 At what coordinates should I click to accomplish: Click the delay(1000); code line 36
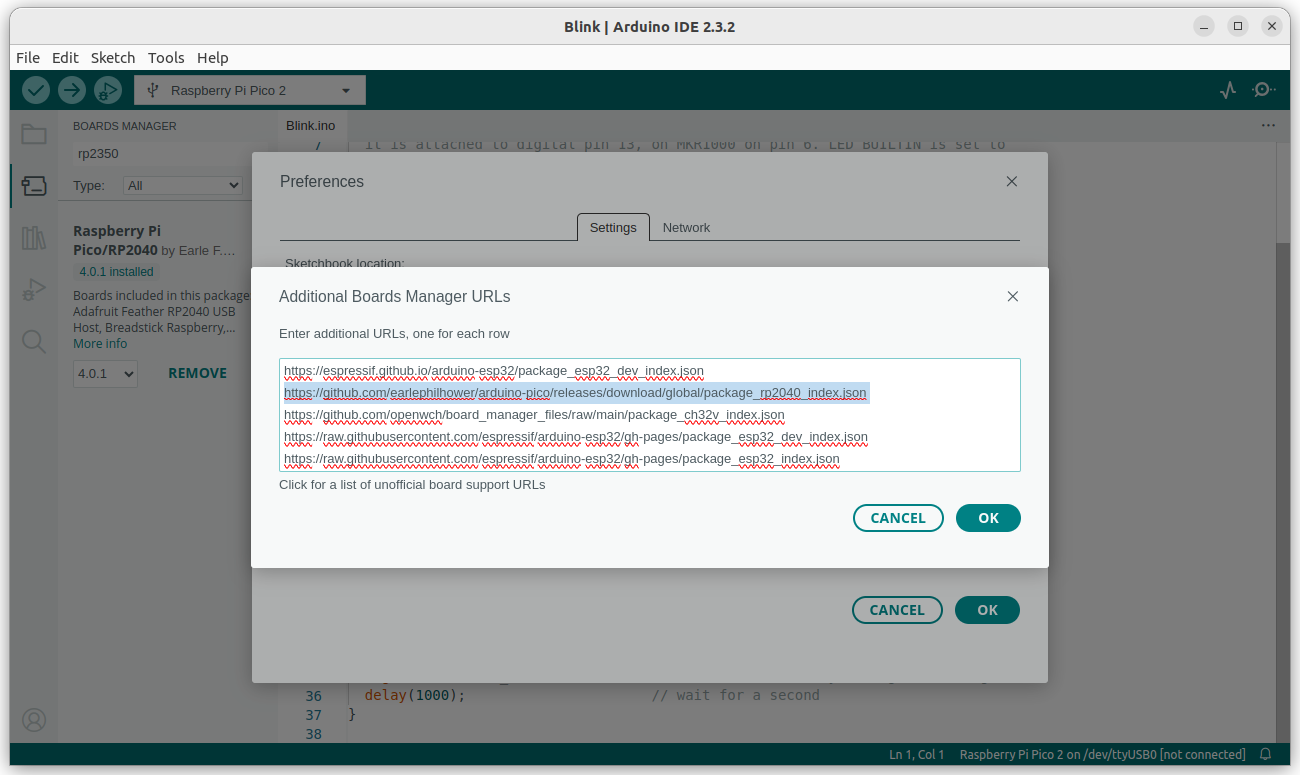[415, 695]
